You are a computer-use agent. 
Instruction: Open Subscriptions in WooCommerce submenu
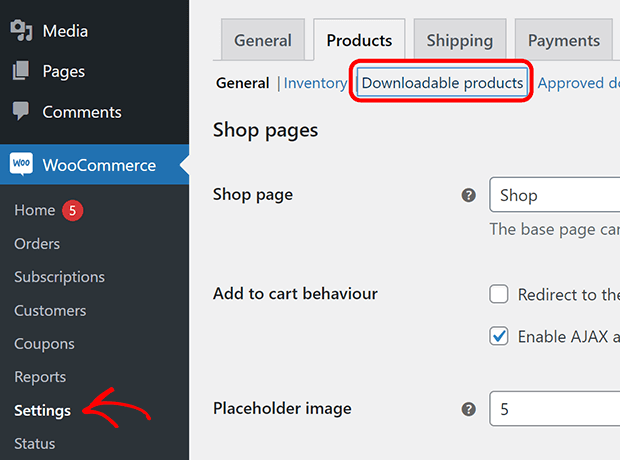[x=60, y=277]
